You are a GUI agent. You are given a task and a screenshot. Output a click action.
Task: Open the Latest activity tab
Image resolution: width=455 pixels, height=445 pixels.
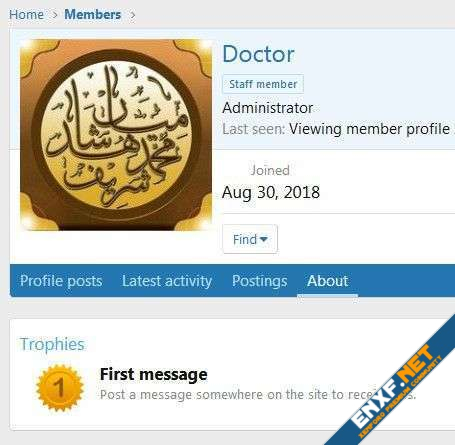click(x=167, y=281)
